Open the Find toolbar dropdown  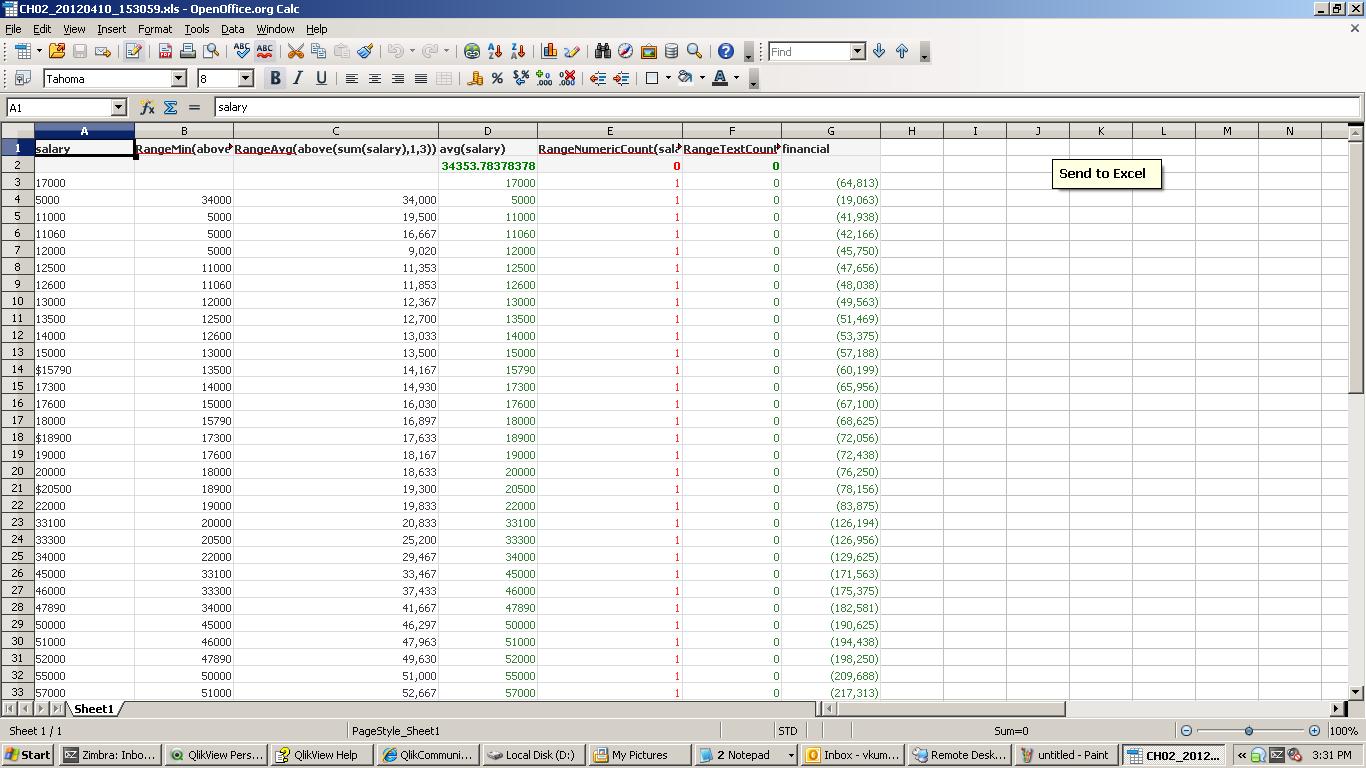pyautogui.click(x=857, y=51)
